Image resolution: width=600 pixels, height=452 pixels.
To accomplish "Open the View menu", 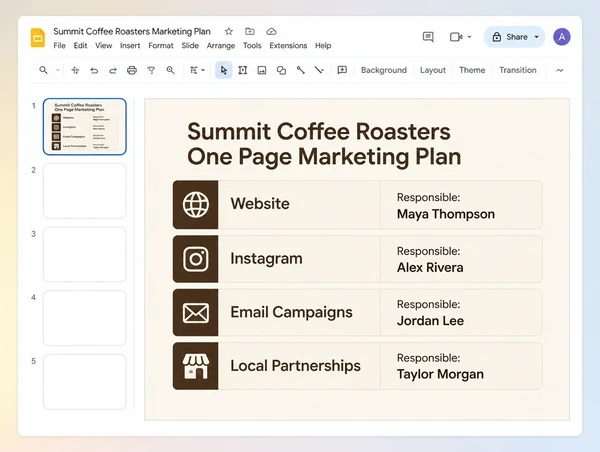I will (104, 46).
